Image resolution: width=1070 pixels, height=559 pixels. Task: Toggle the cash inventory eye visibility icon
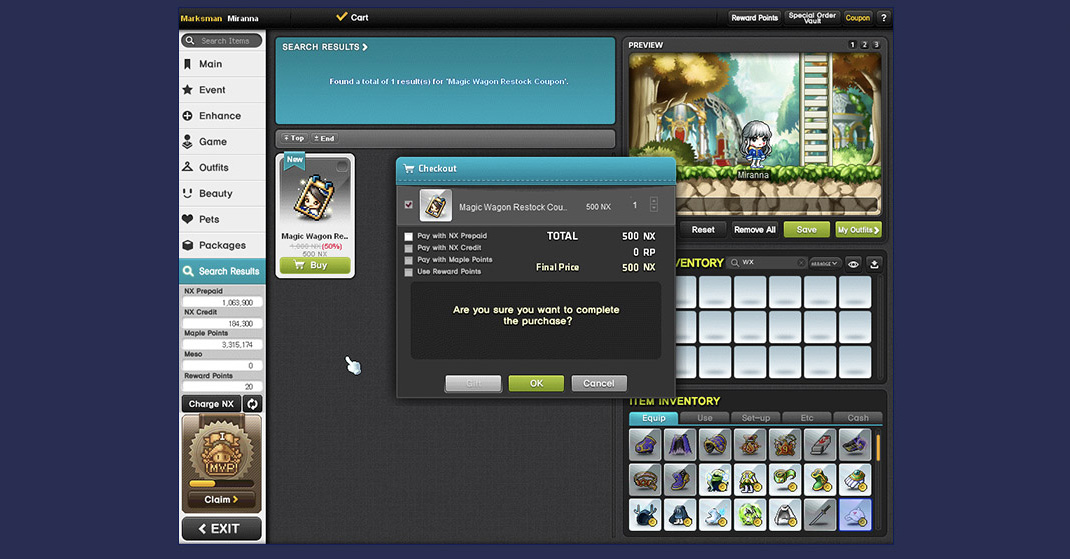pos(853,264)
